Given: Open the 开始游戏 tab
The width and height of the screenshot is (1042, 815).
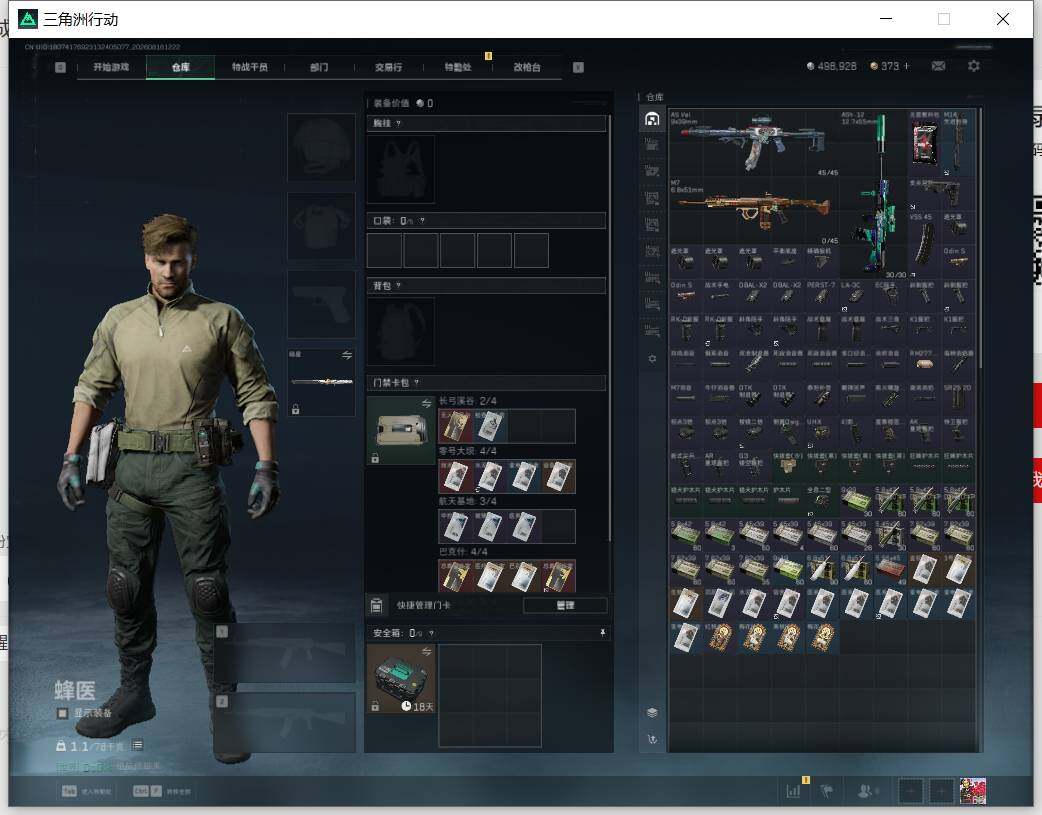Looking at the screenshot, I should [111, 67].
